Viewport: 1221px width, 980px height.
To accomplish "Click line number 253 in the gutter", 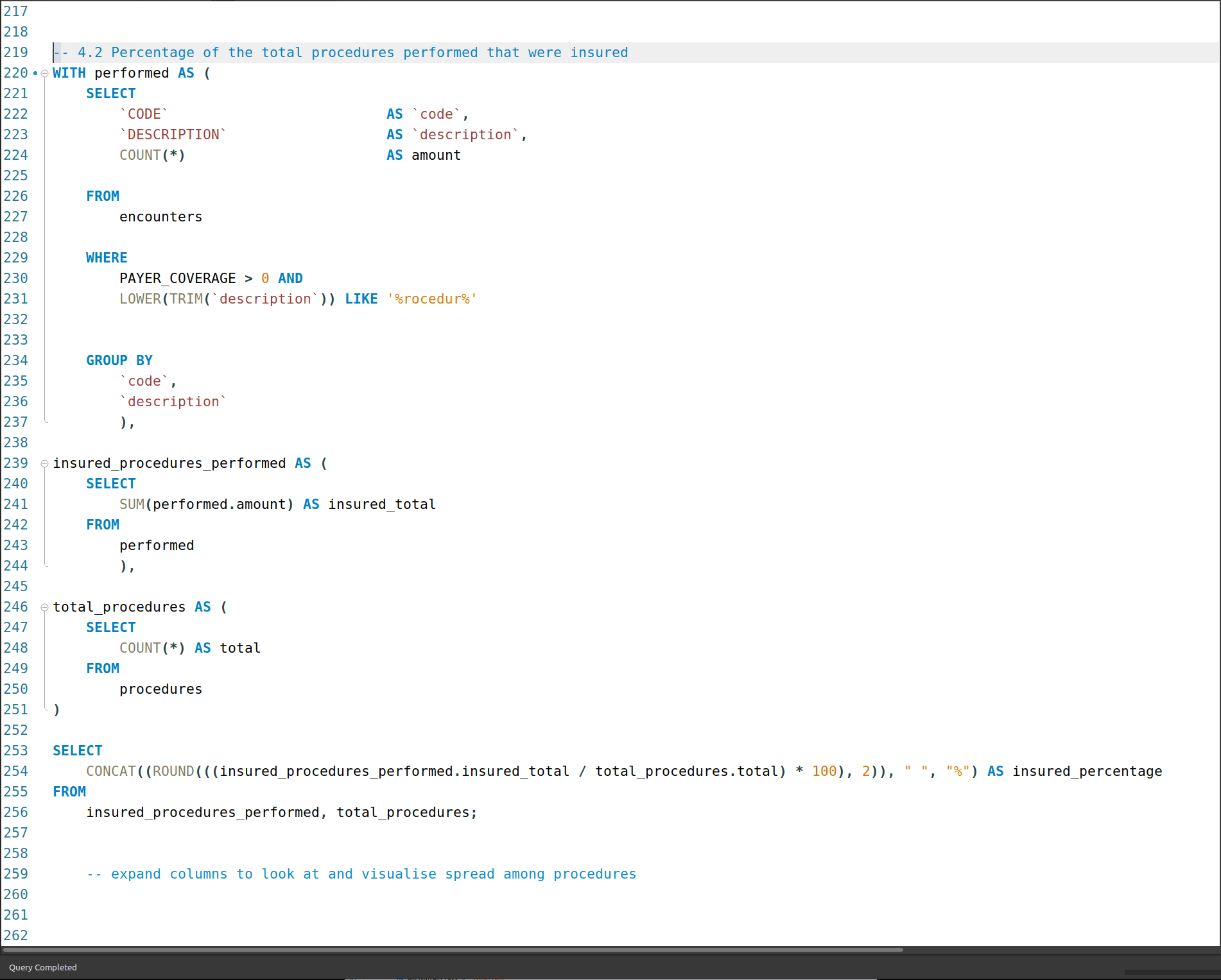I will (x=16, y=750).
